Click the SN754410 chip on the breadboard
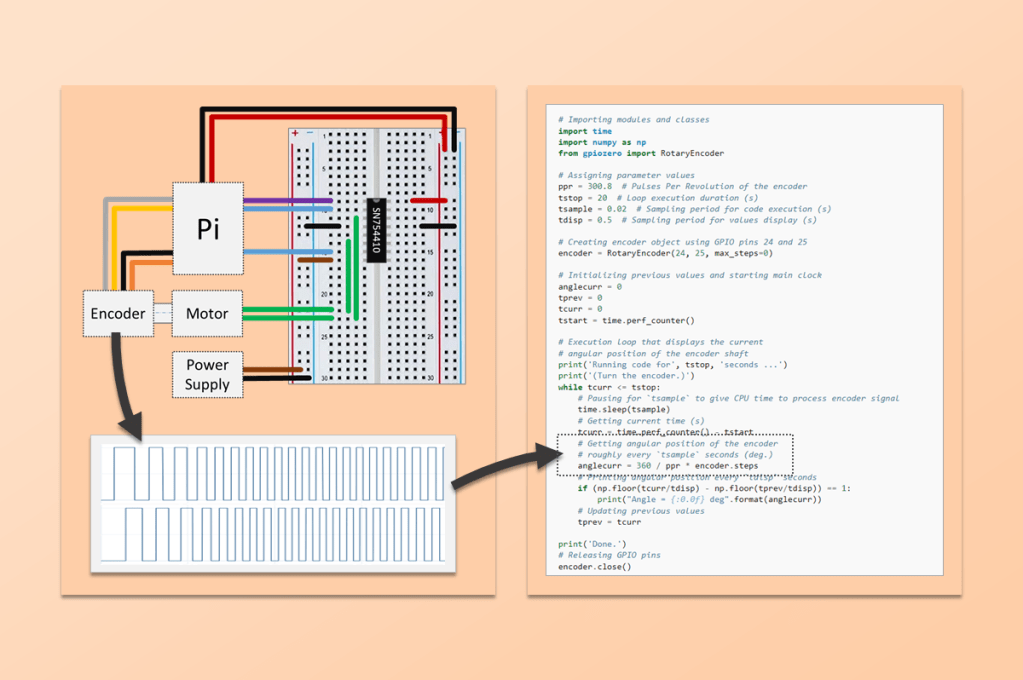Image resolution: width=1023 pixels, height=680 pixels. pyautogui.click(x=376, y=231)
